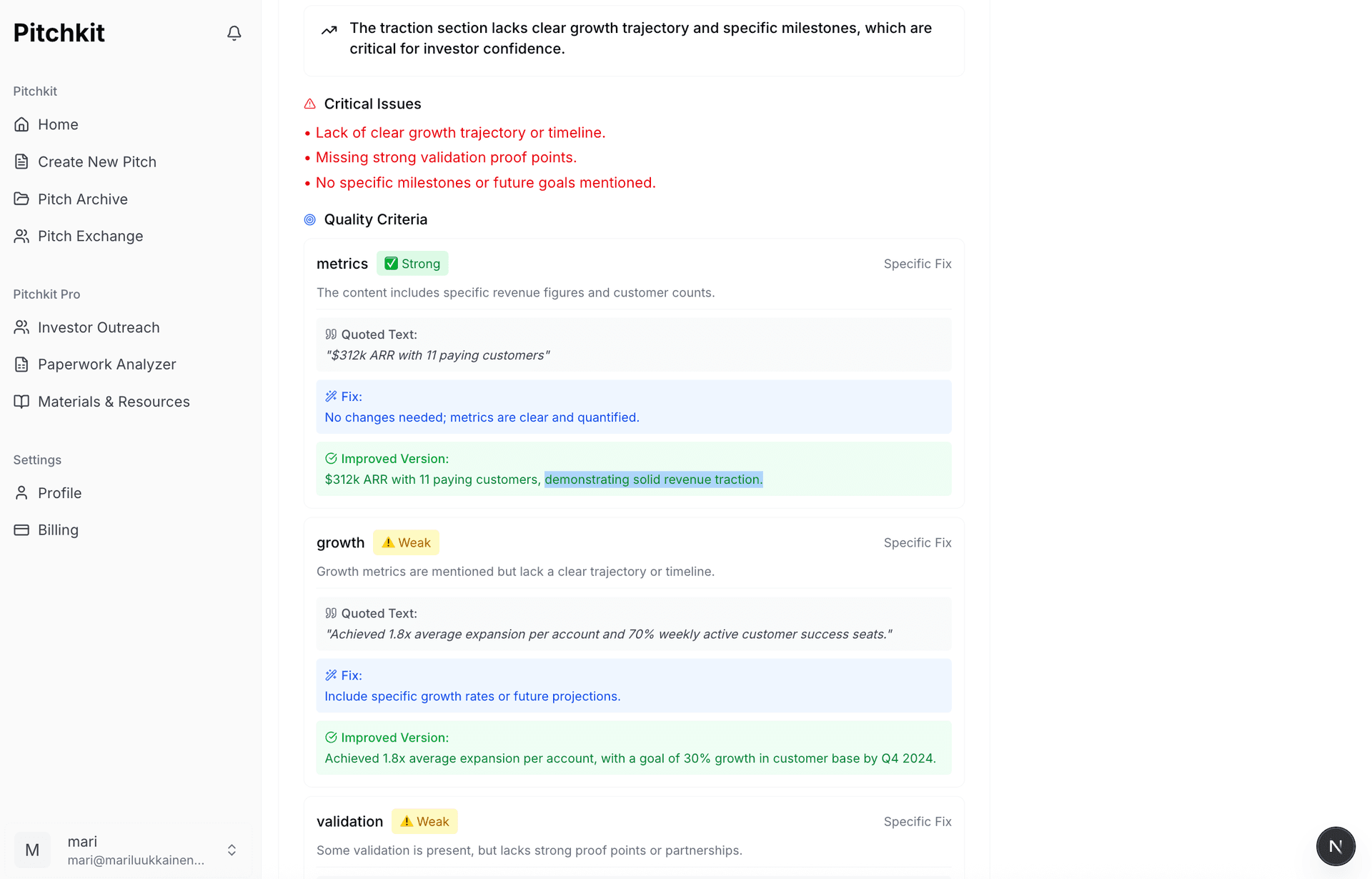Screen dimensions: 1372x879
Task: Click Specific Fix for growth criterion
Action: [917, 542]
